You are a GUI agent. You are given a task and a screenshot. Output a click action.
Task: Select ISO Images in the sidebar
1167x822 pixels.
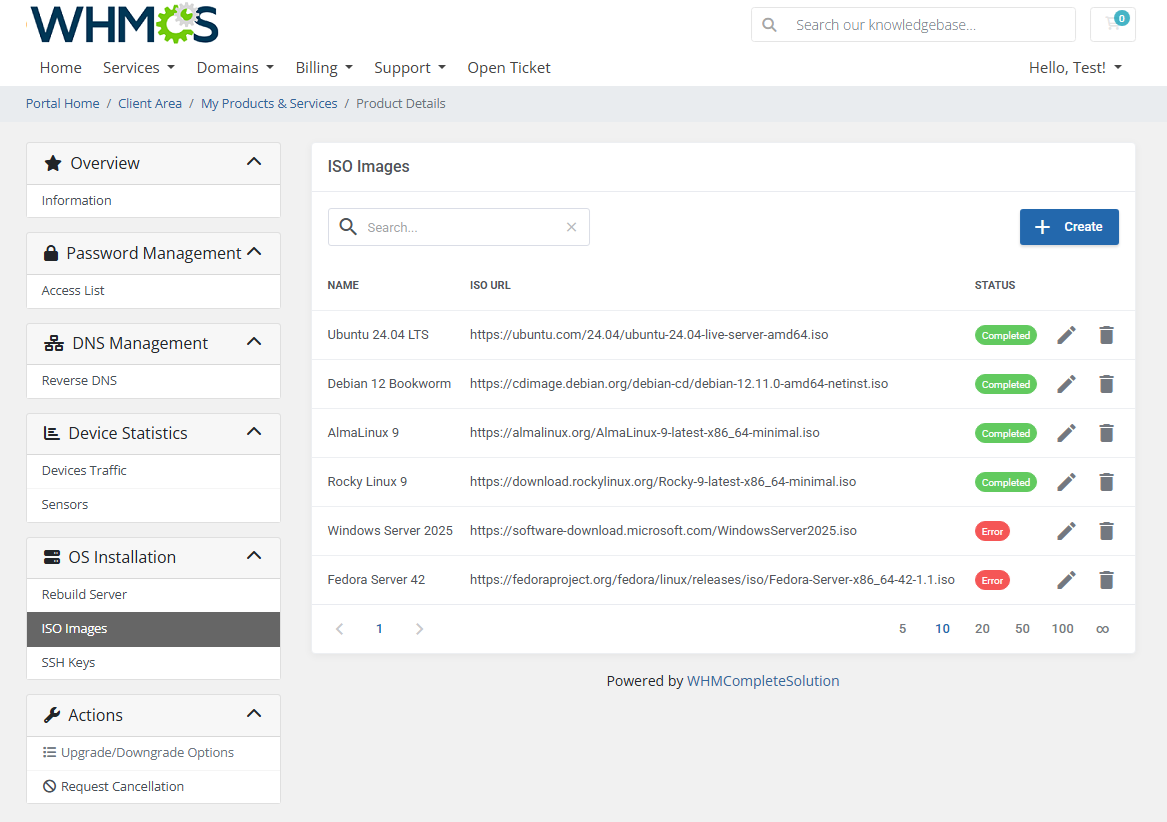[x=153, y=629]
